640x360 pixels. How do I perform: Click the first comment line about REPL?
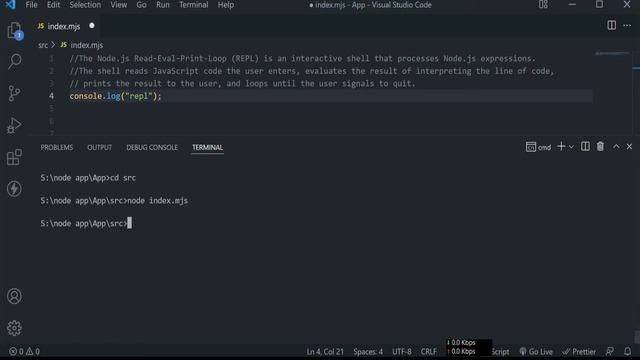coord(302,58)
